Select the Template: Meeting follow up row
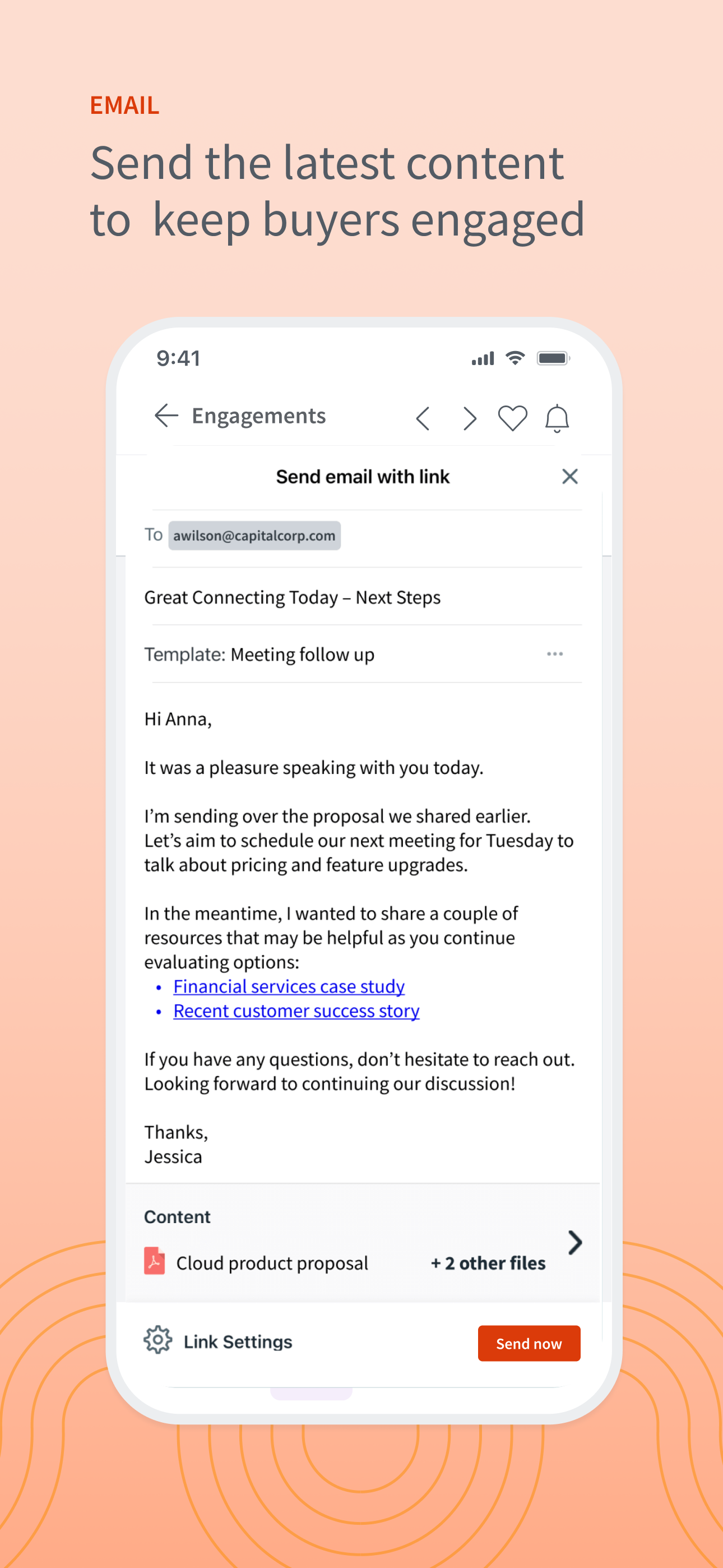The height and width of the screenshot is (1568, 723). coord(363,654)
